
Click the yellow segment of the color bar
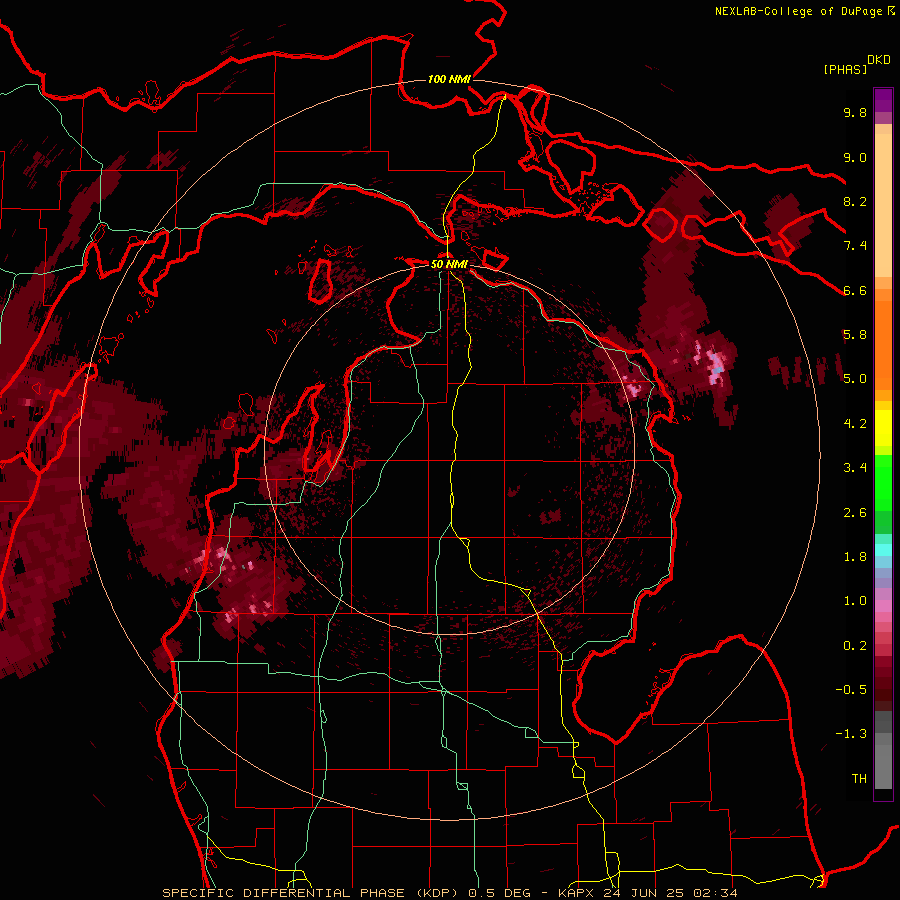coord(883,428)
